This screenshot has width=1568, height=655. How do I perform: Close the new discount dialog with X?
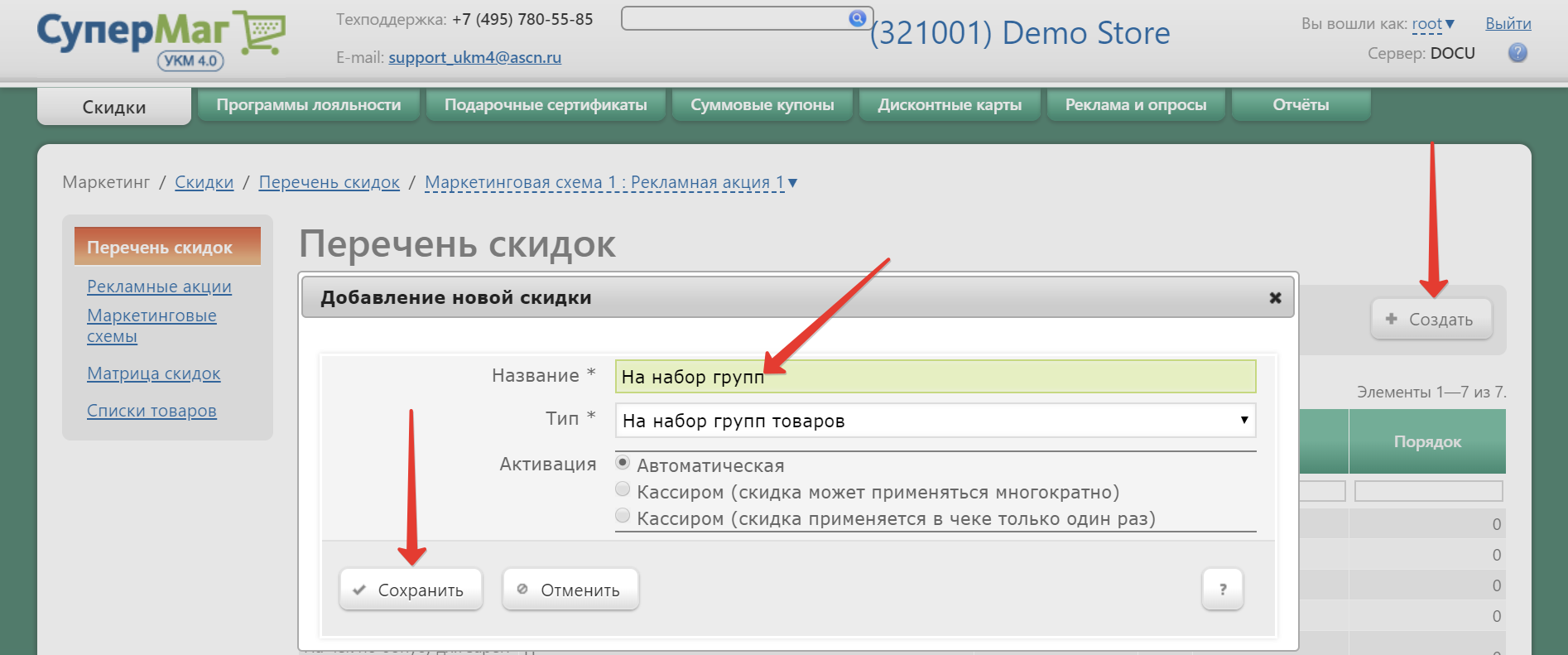(x=1275, y=298)
